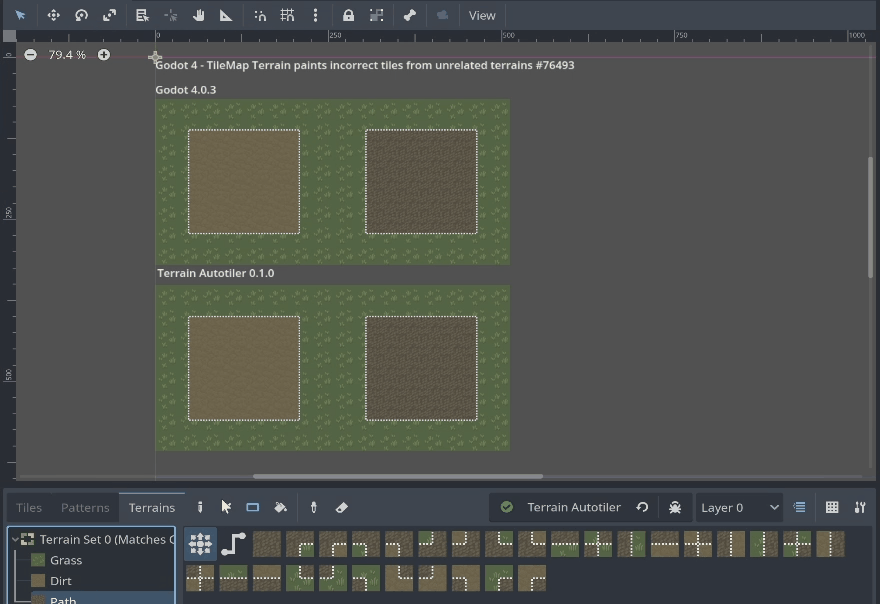Pick the Scale Mode tool
Screen dimensions: 880x604
tap(109, 15)
